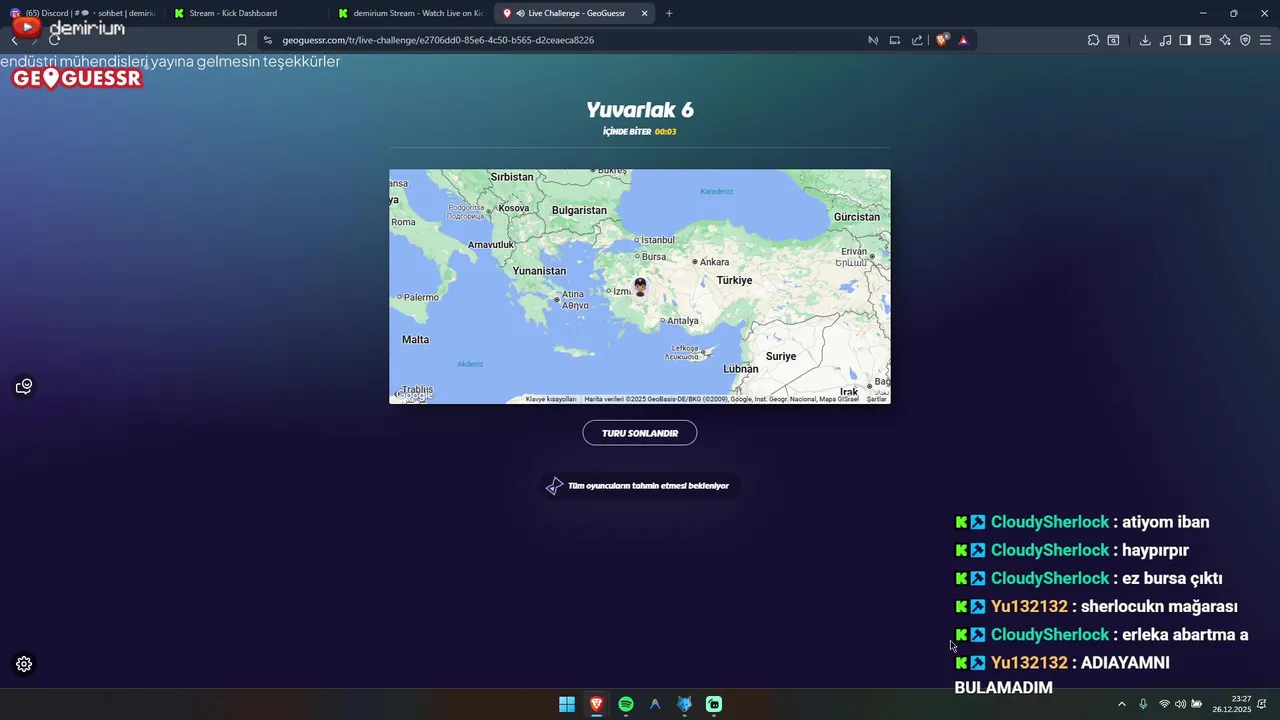Reload the page with the refresh icon

click(54, 40)
